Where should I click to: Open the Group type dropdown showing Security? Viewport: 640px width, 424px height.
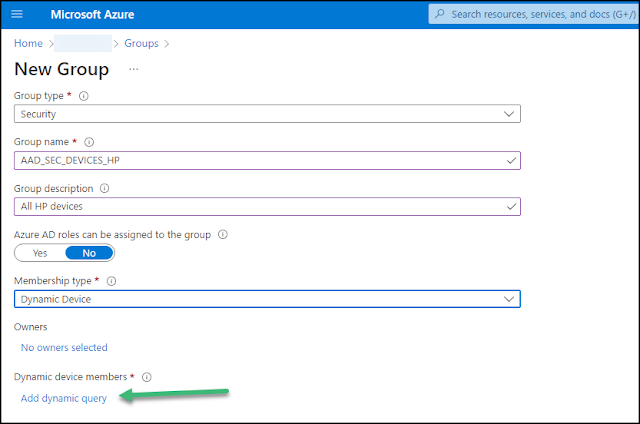pos(267,114)
